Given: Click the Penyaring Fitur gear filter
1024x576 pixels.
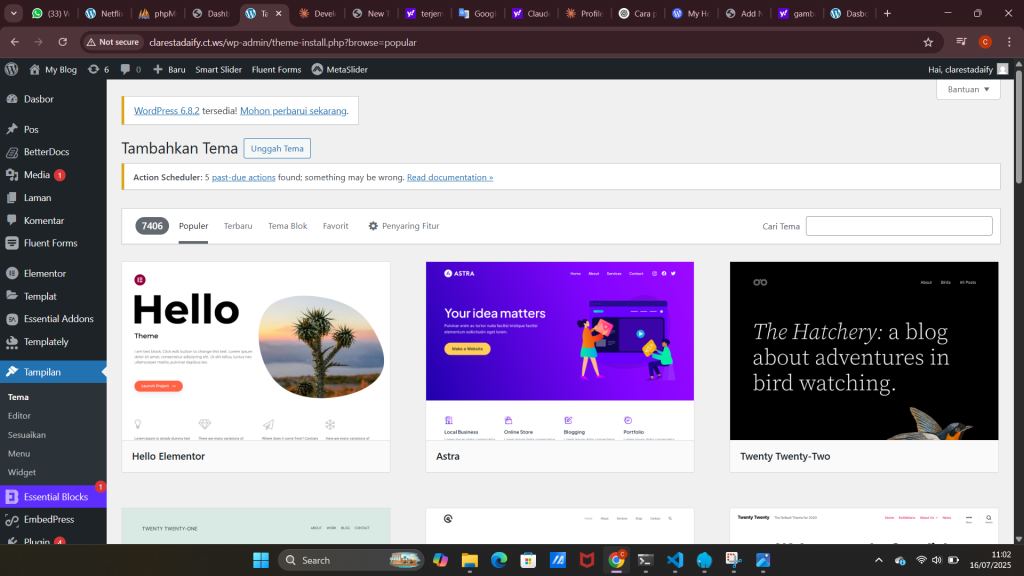Looking at the screenshot, I should (x=403, y=226).
